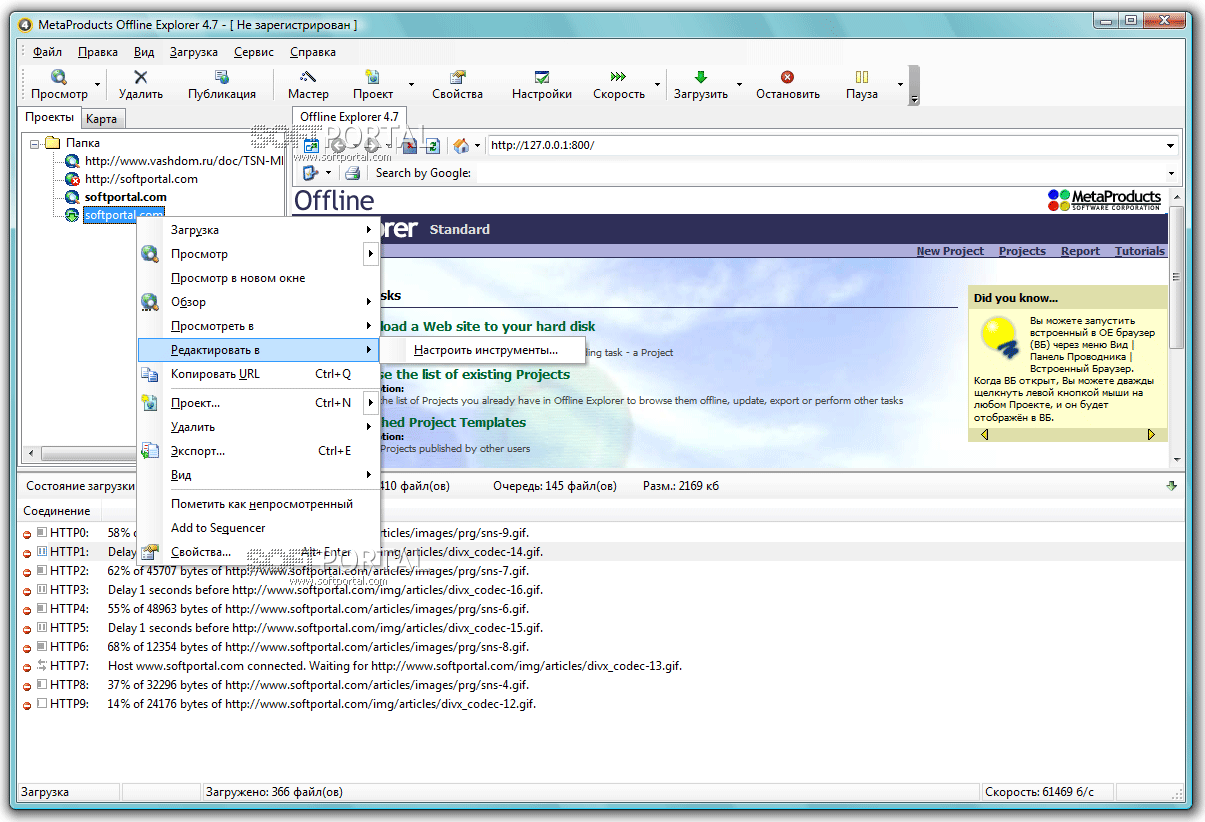The width and height of the screenshot is (1205, 822).
Task: Select the Offline Explorer 4.7 browser tab
Action: [349, 117]
